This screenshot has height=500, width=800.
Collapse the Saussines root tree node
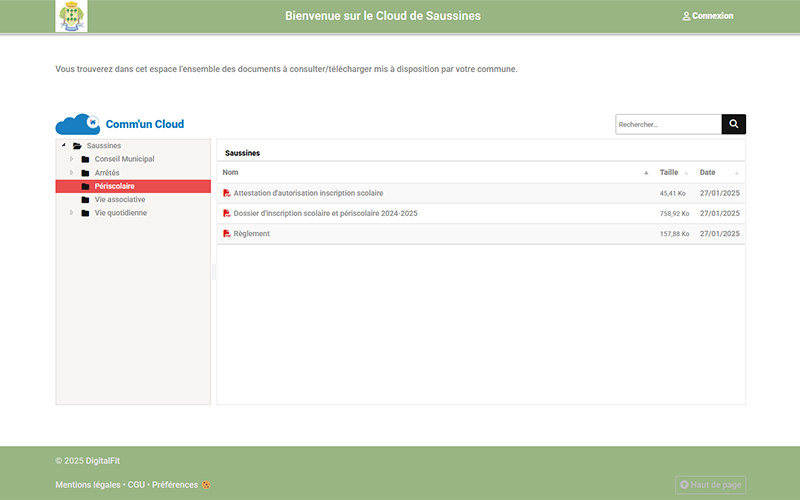pos(64,145)
